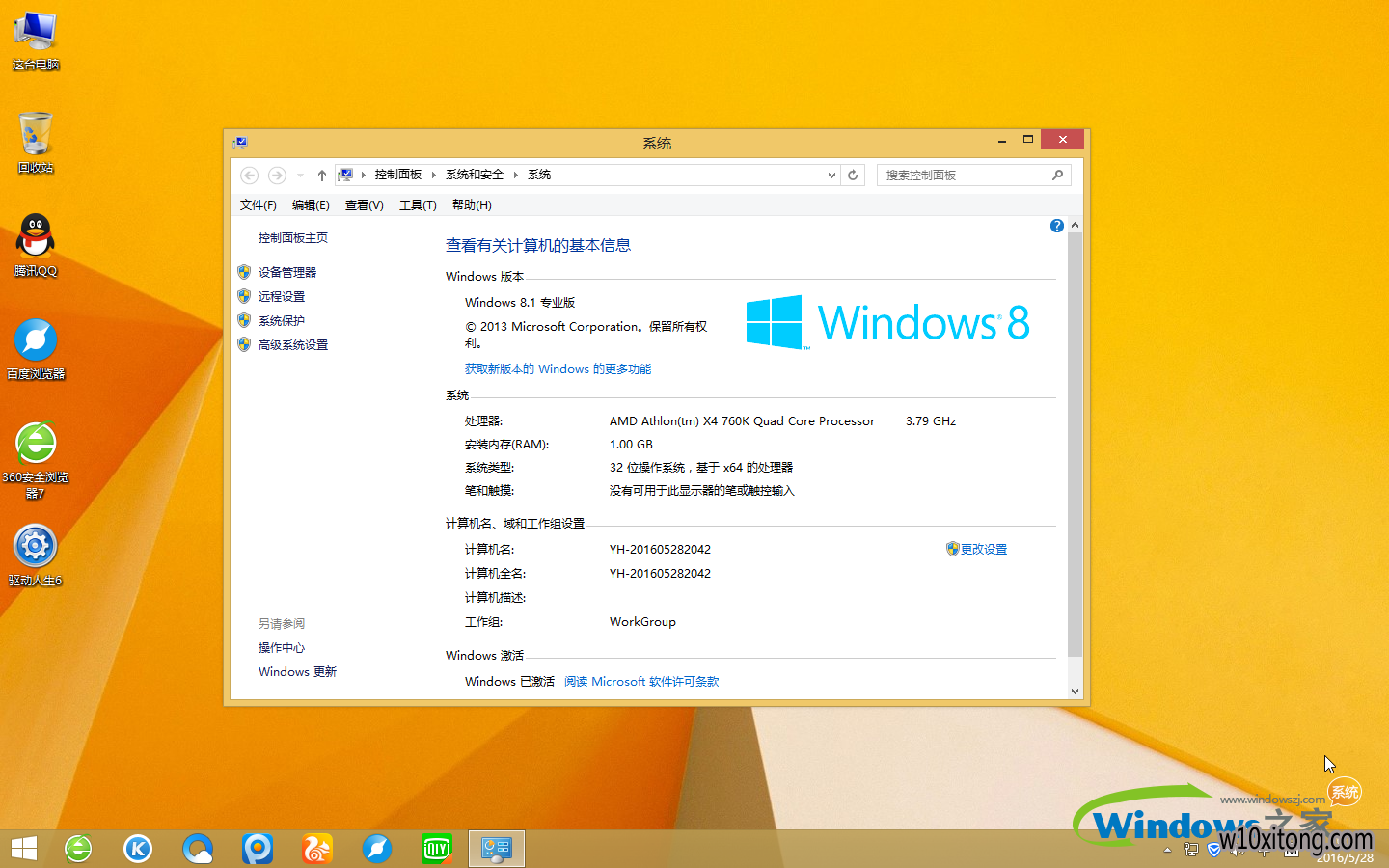Open the UC browser taskbar icon
The width and height of the screenshot is (1389, 868).
[x=317, y=849]
